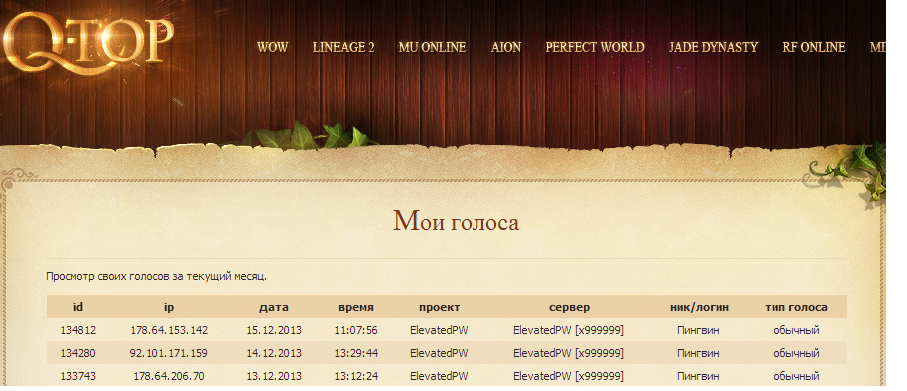This screenshot has height=391, width=907.
Task: Click IP address 178.64.153.142
Action: (x=169, y=330)
